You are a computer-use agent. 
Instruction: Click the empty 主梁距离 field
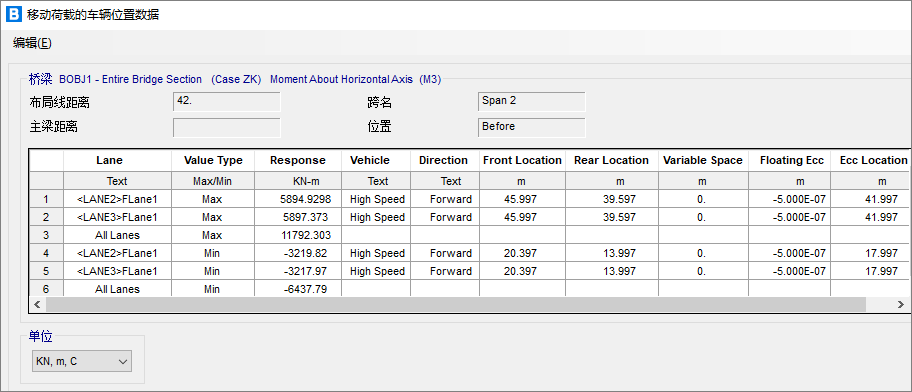click(x=227, y=127)
